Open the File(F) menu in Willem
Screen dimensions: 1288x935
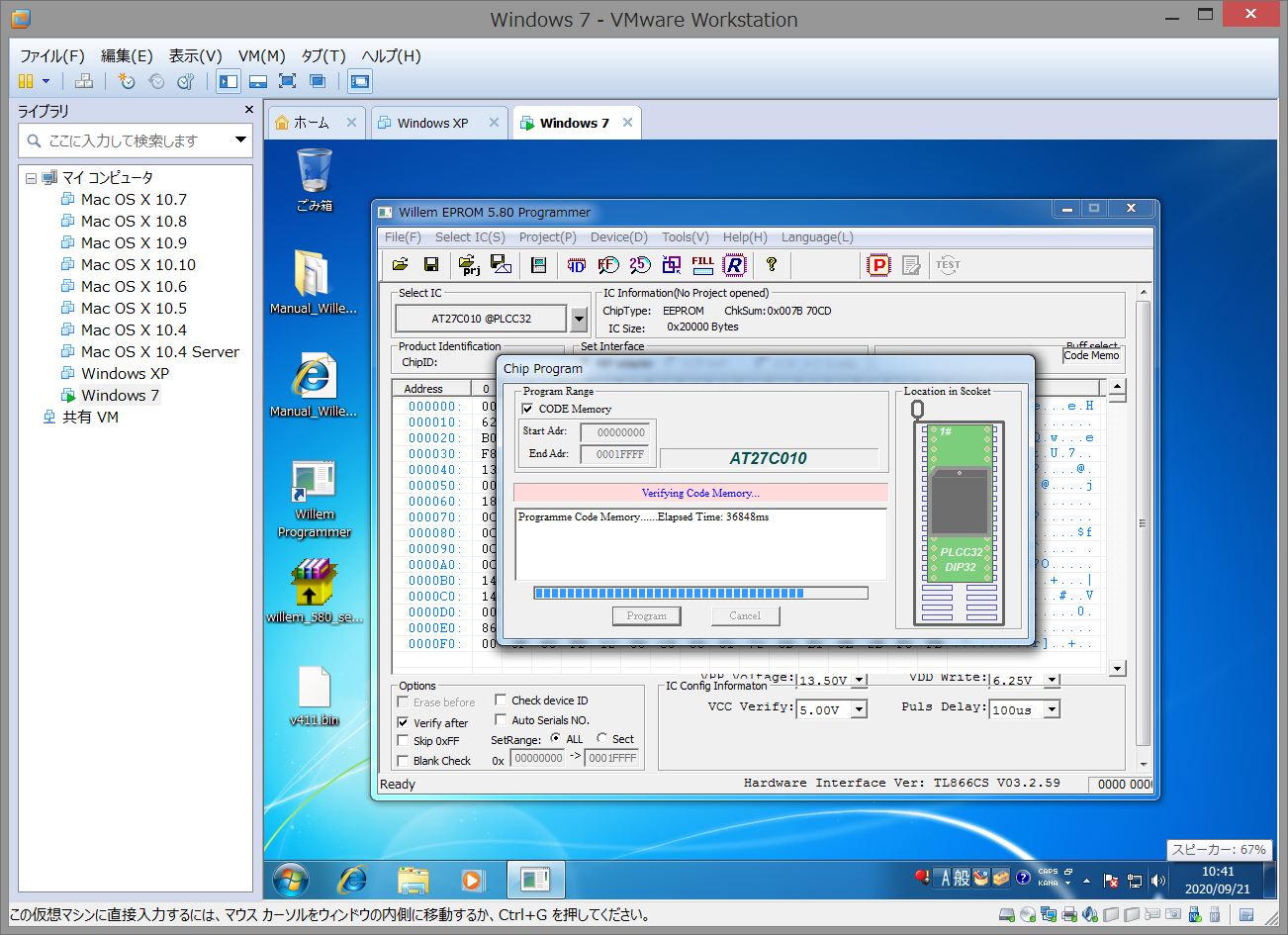tap(403, 236)
